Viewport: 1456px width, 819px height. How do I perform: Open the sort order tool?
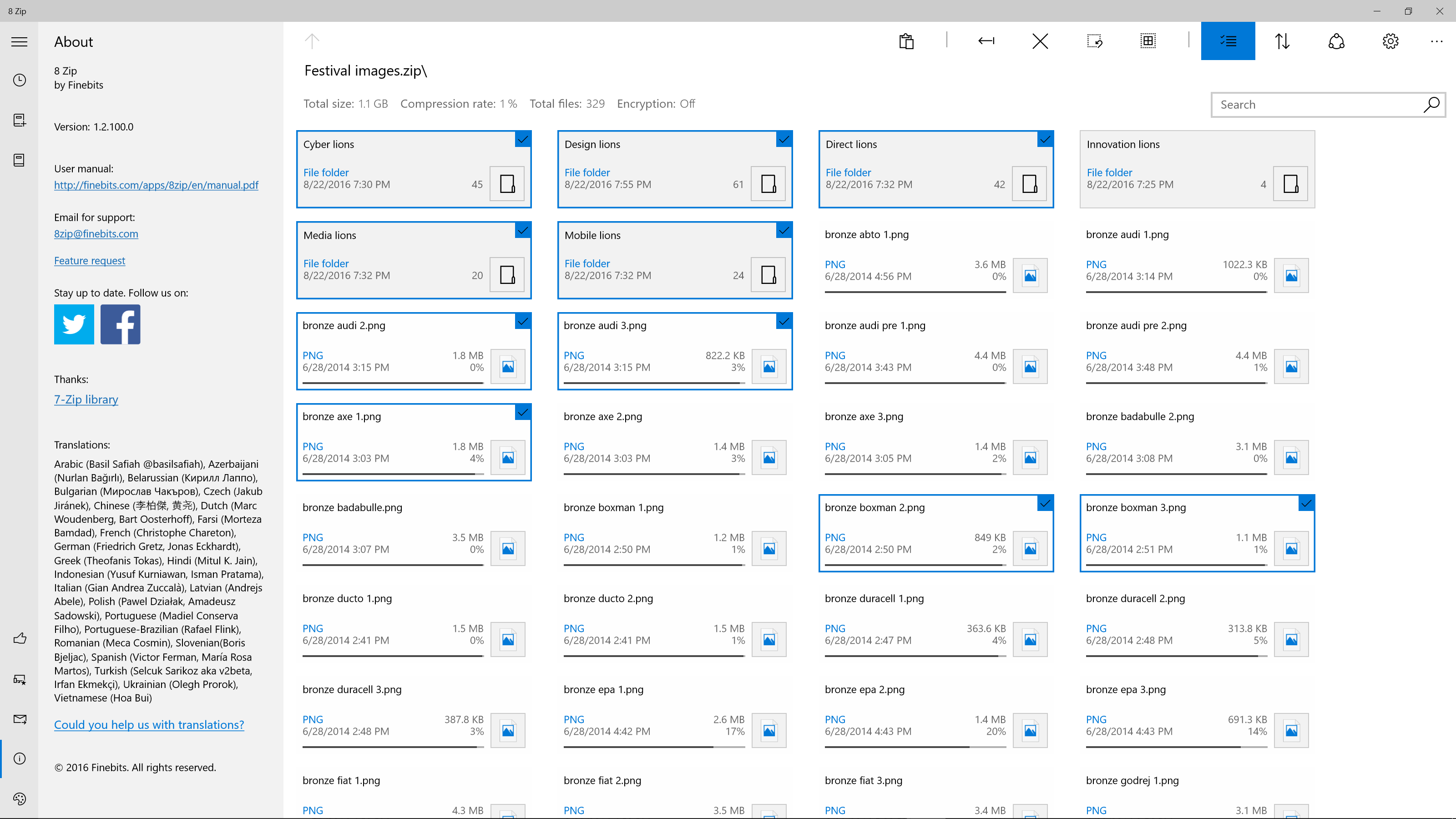pyautogui.click(x=1282, y=40)
